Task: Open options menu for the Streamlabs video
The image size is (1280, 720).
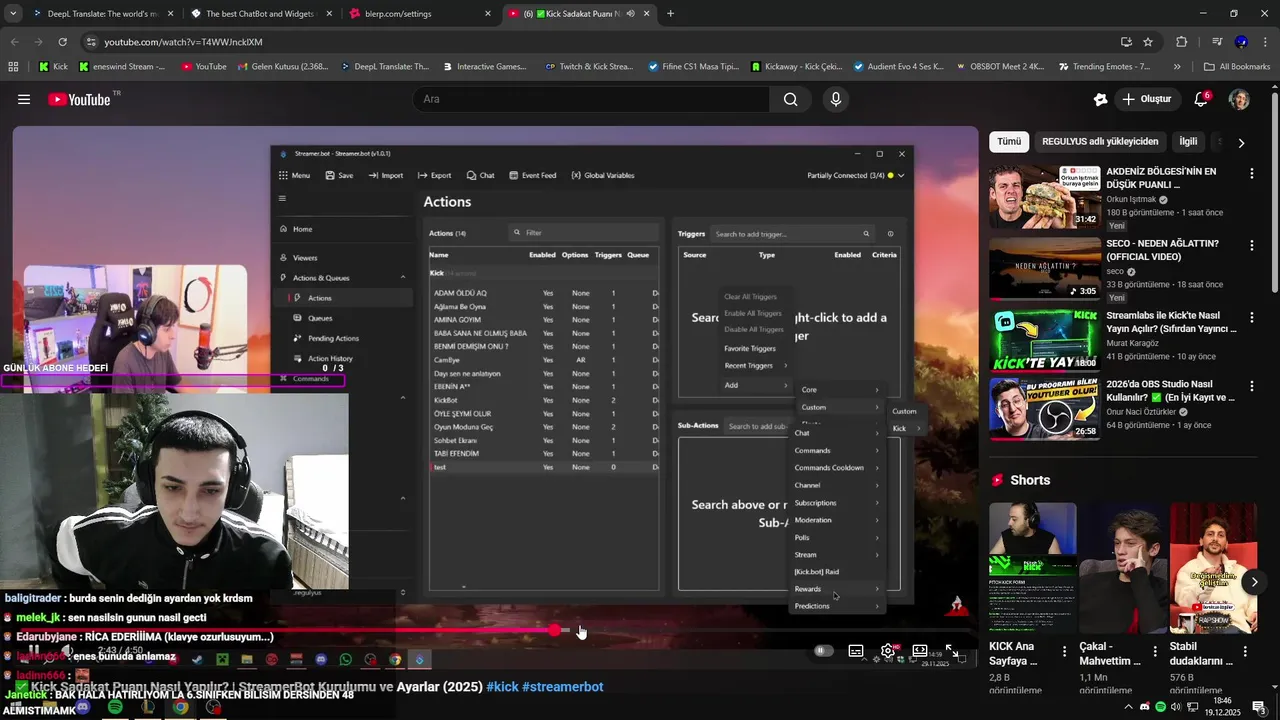Action: 1251,317
